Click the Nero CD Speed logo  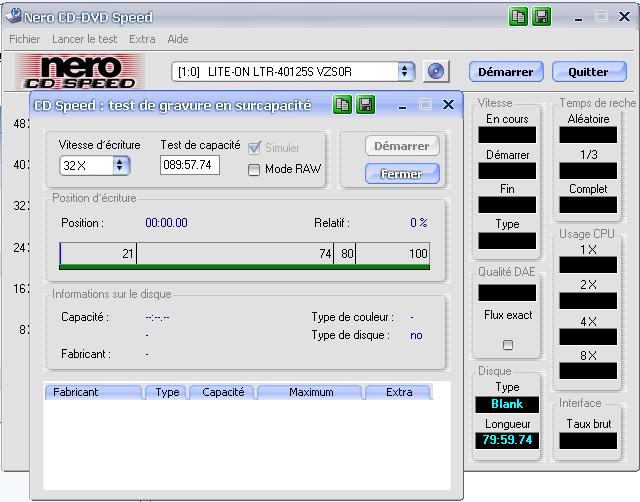pos(80,72)
